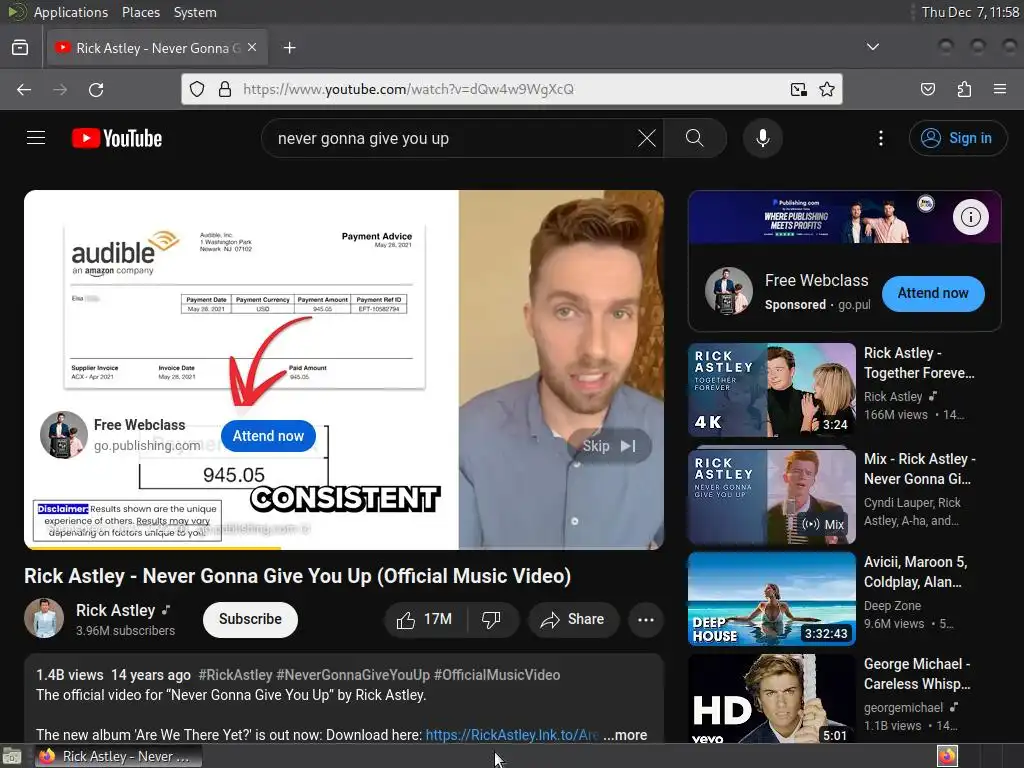Click go.publishing.com ad link text
The image size is (1024, 768).
[147, 445]
